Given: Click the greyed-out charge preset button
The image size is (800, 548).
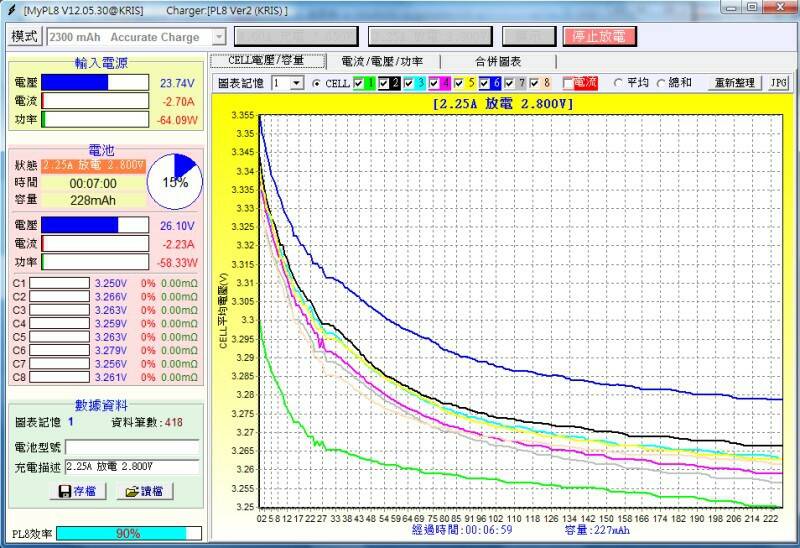Looking at the screenshot, I should pos(296,37).
